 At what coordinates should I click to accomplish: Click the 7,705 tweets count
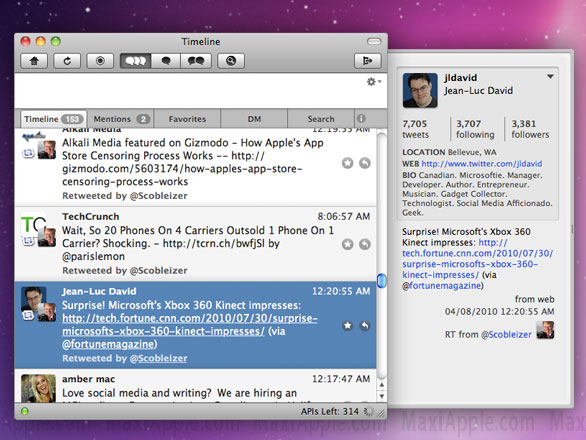click(x=415, y=129)
